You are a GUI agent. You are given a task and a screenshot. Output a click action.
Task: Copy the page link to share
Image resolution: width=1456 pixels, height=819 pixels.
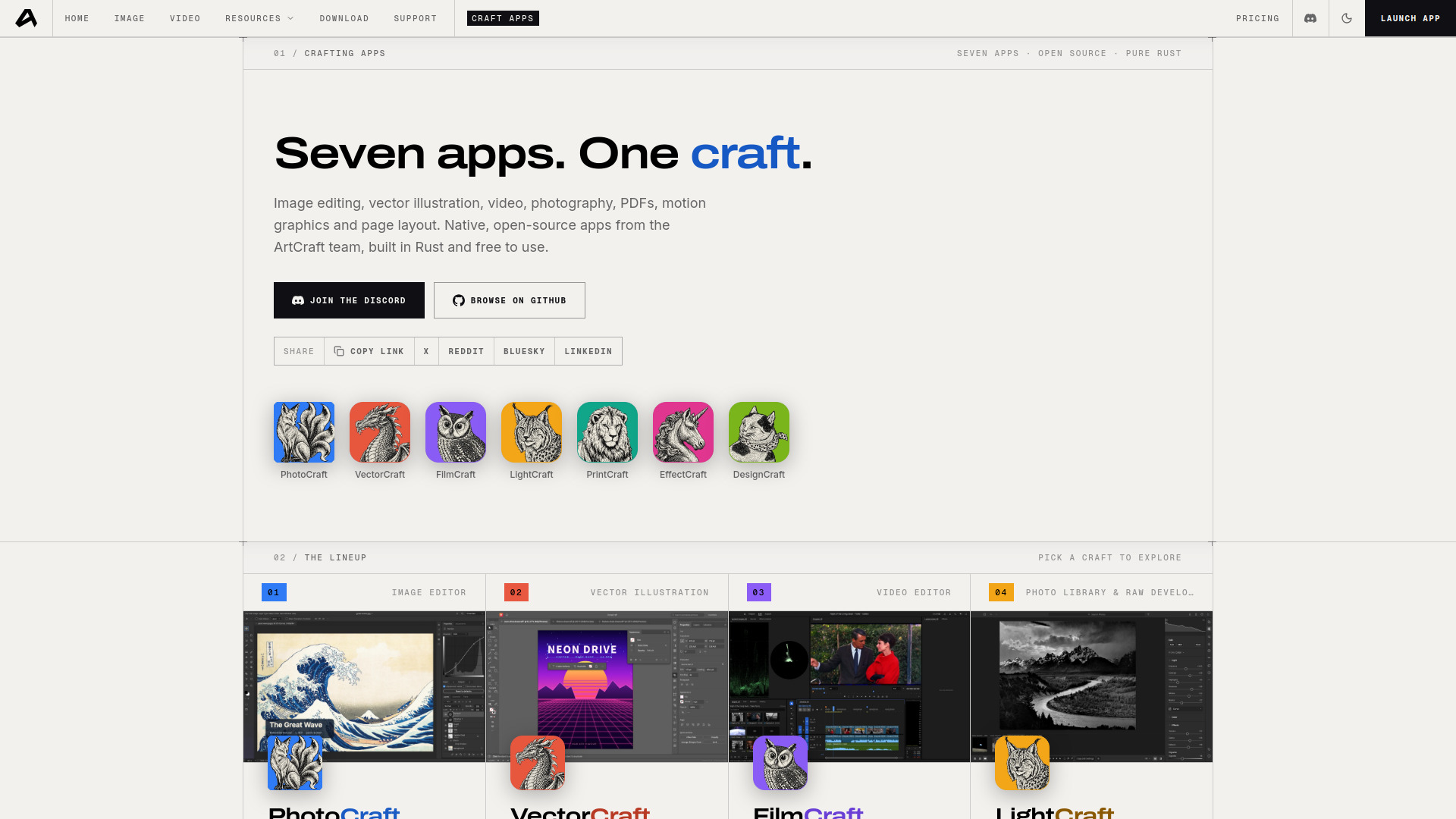click(x=369, y=351)
